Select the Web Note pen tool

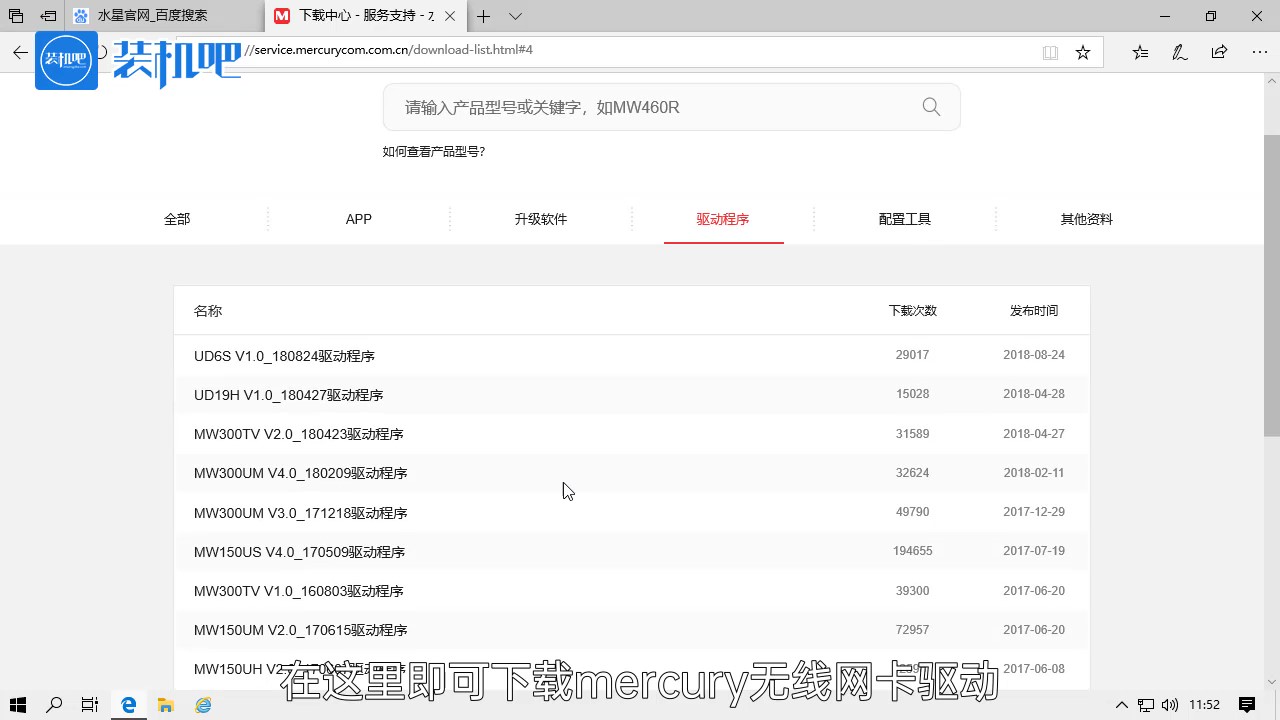click(x=1179, y=51)
